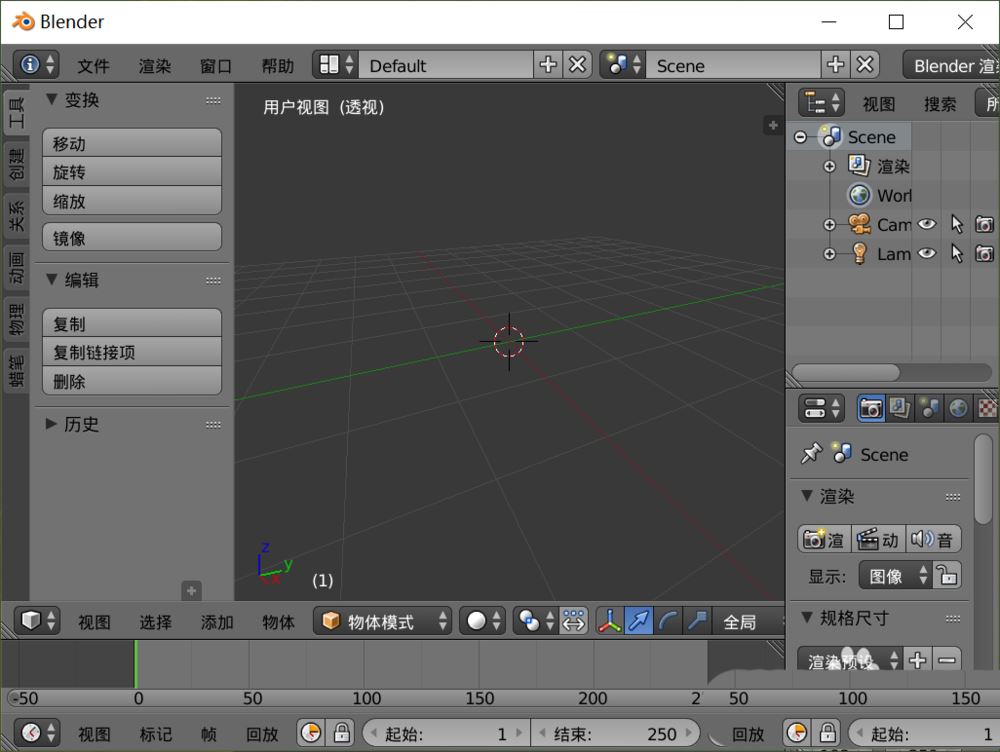The image size is (1000, 752).
Task: Click the Camera icon in the Scene tree
Action: 858,224
